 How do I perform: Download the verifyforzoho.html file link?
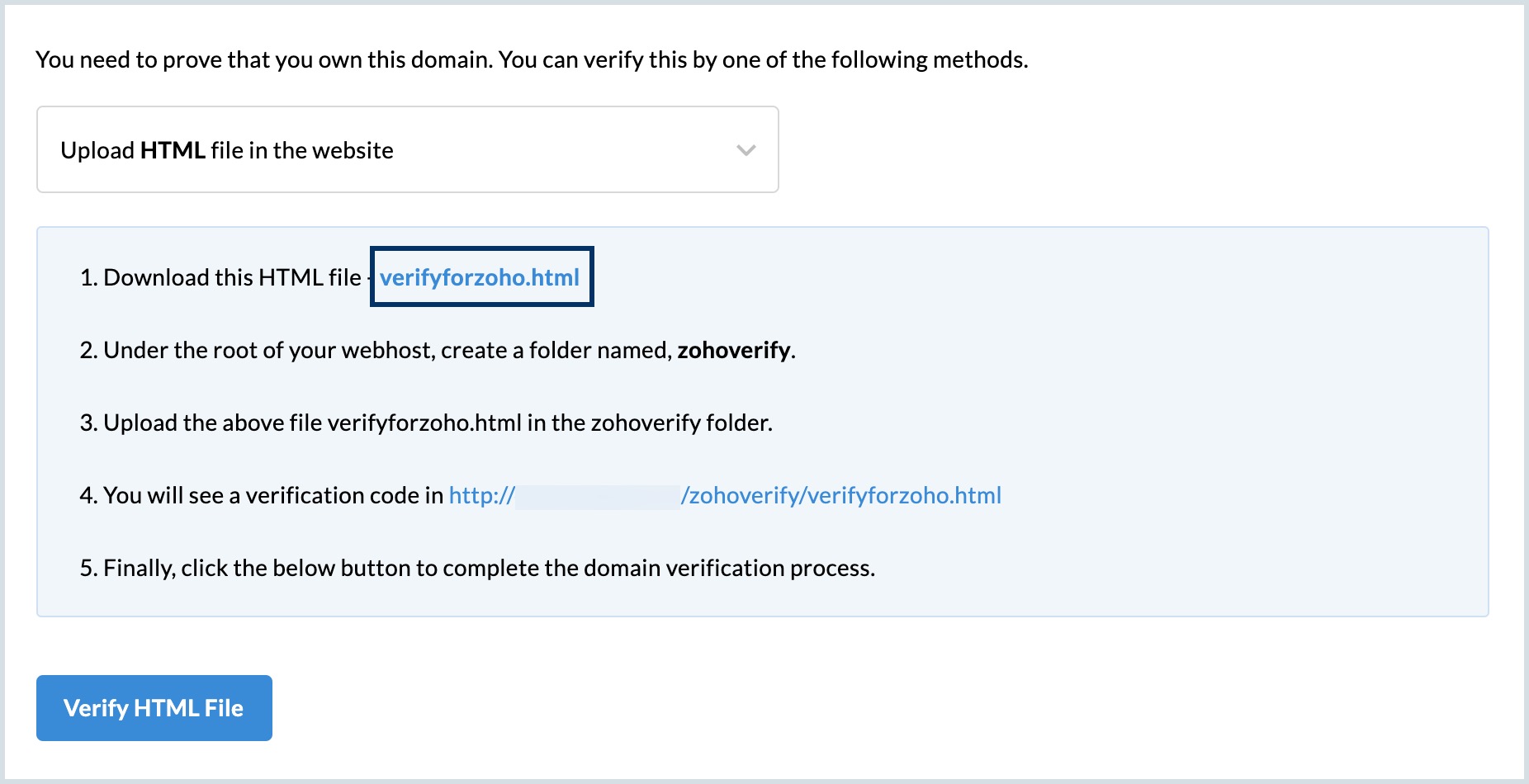pyautogui.click(x=480, y=277)
